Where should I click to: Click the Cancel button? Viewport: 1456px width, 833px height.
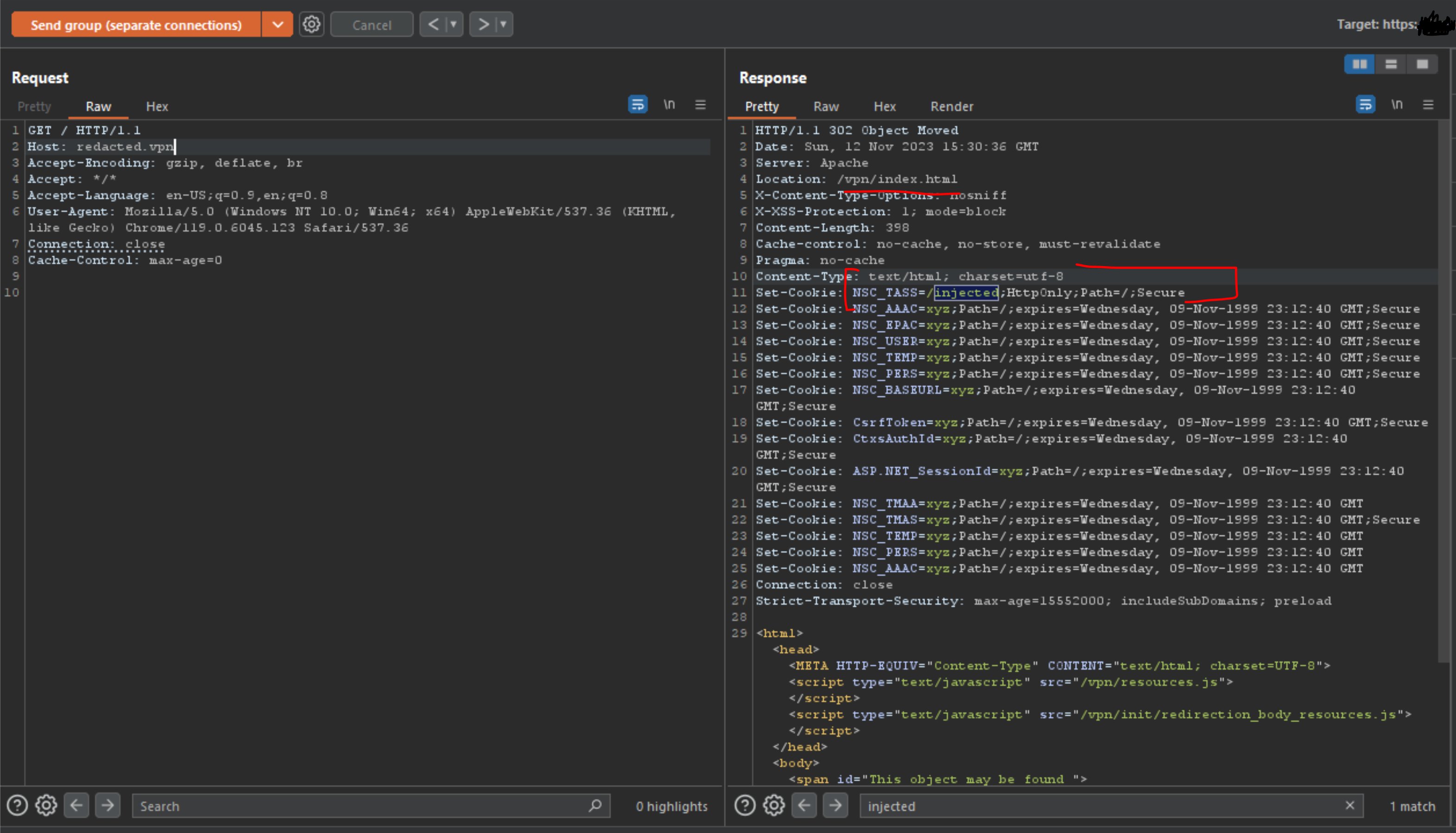(x=372, y=25)
